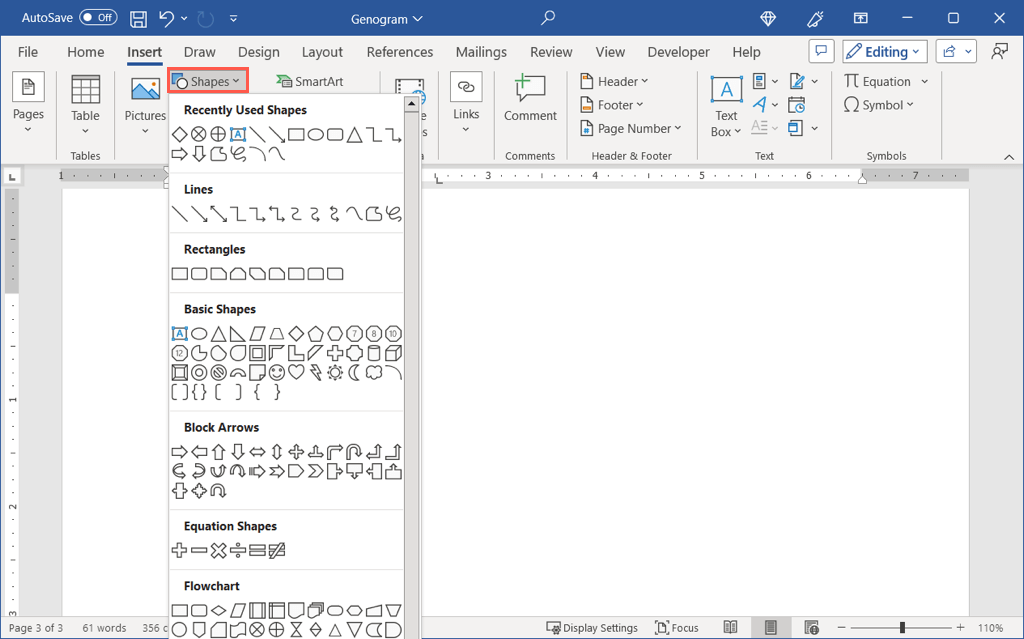The image size is (1024, 639).
Task: Open the Draw tab
Action: click(199, 52)
